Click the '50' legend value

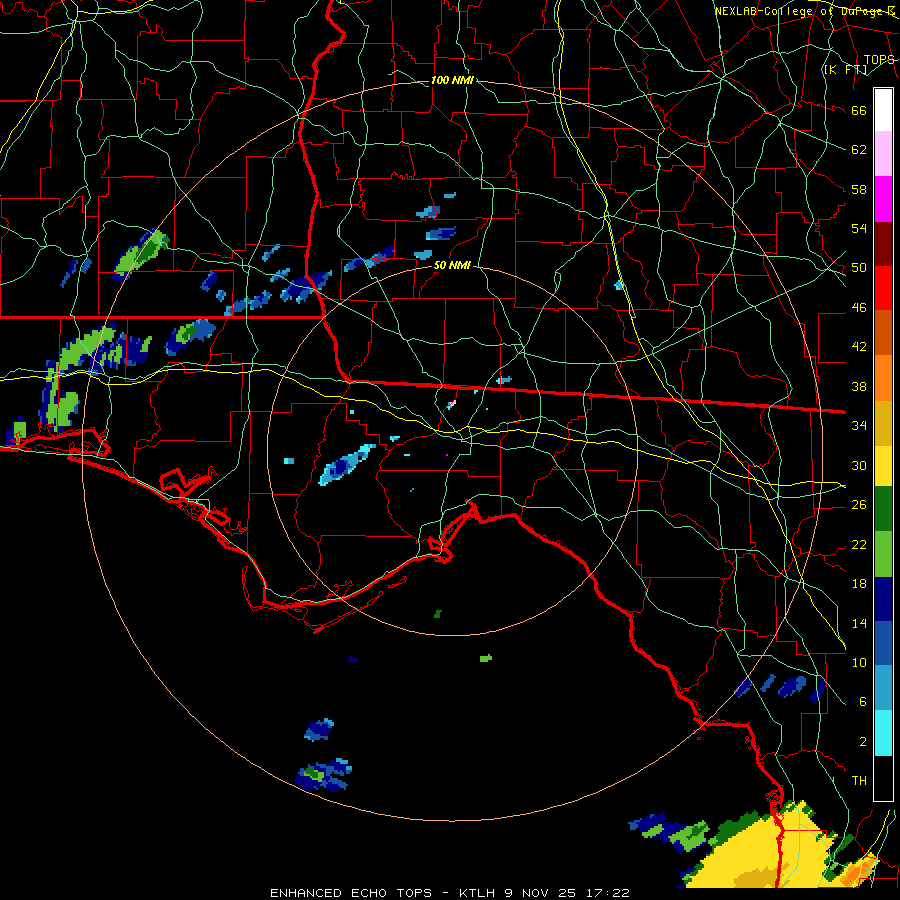coord(859,268)
